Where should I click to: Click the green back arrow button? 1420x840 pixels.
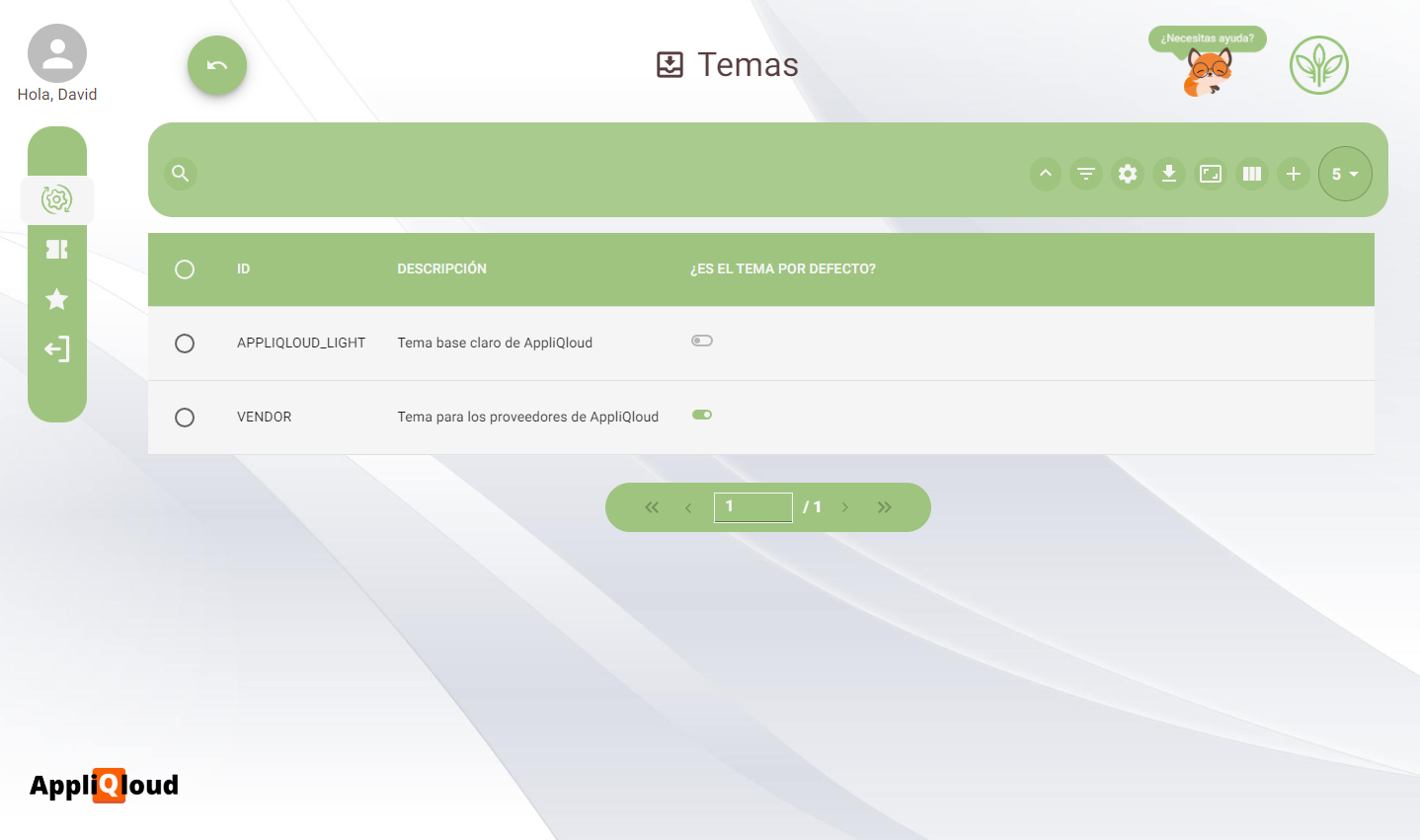(x=216, y=64)
